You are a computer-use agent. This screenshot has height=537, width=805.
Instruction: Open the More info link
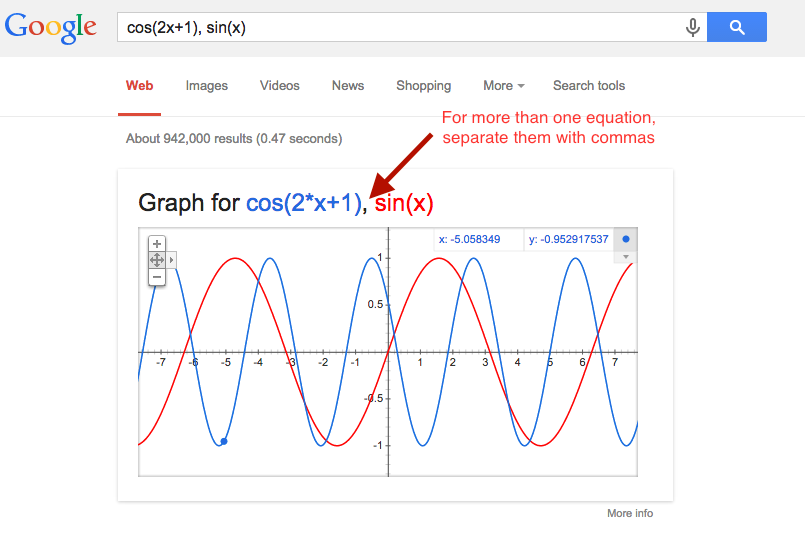[x=630, y=513]
